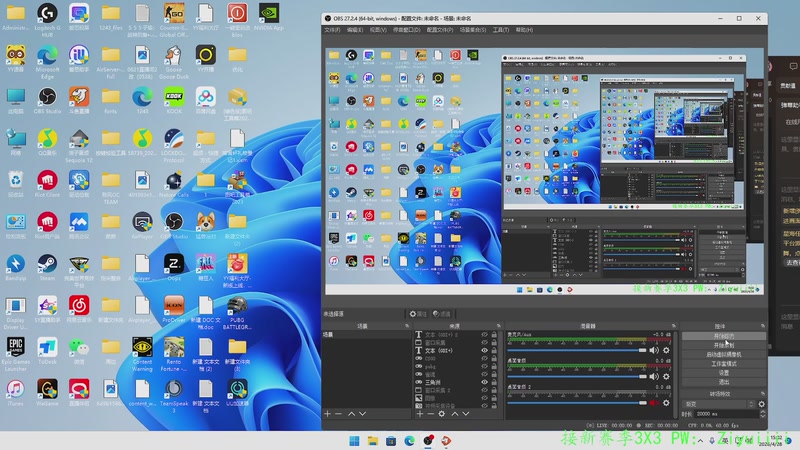
Task: Unmute the red muted speaker icon
Action: point(655,403)
